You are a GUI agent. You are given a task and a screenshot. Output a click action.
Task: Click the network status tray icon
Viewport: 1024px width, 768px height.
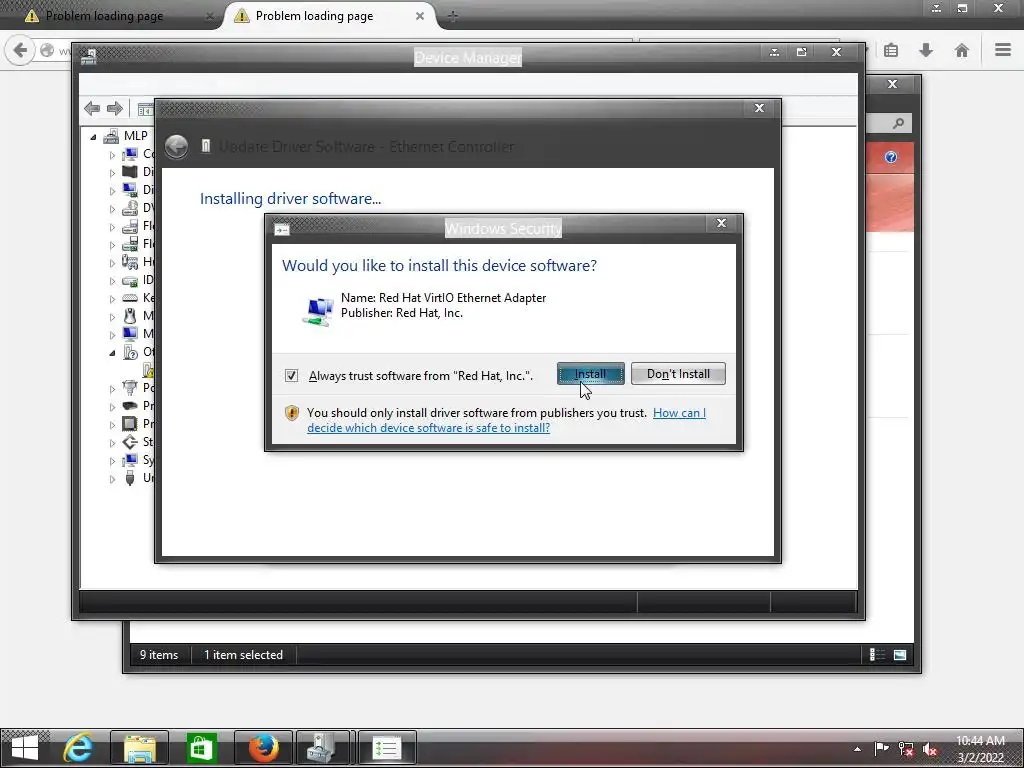coord(906,750)
